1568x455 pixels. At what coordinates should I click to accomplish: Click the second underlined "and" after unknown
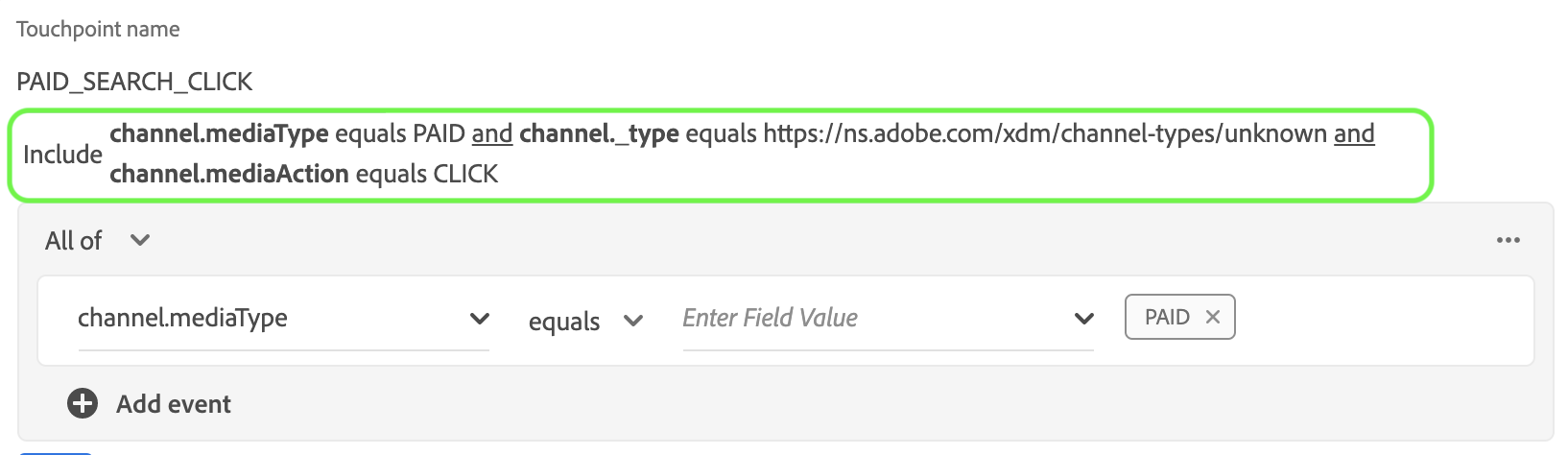pos(1354,133)
